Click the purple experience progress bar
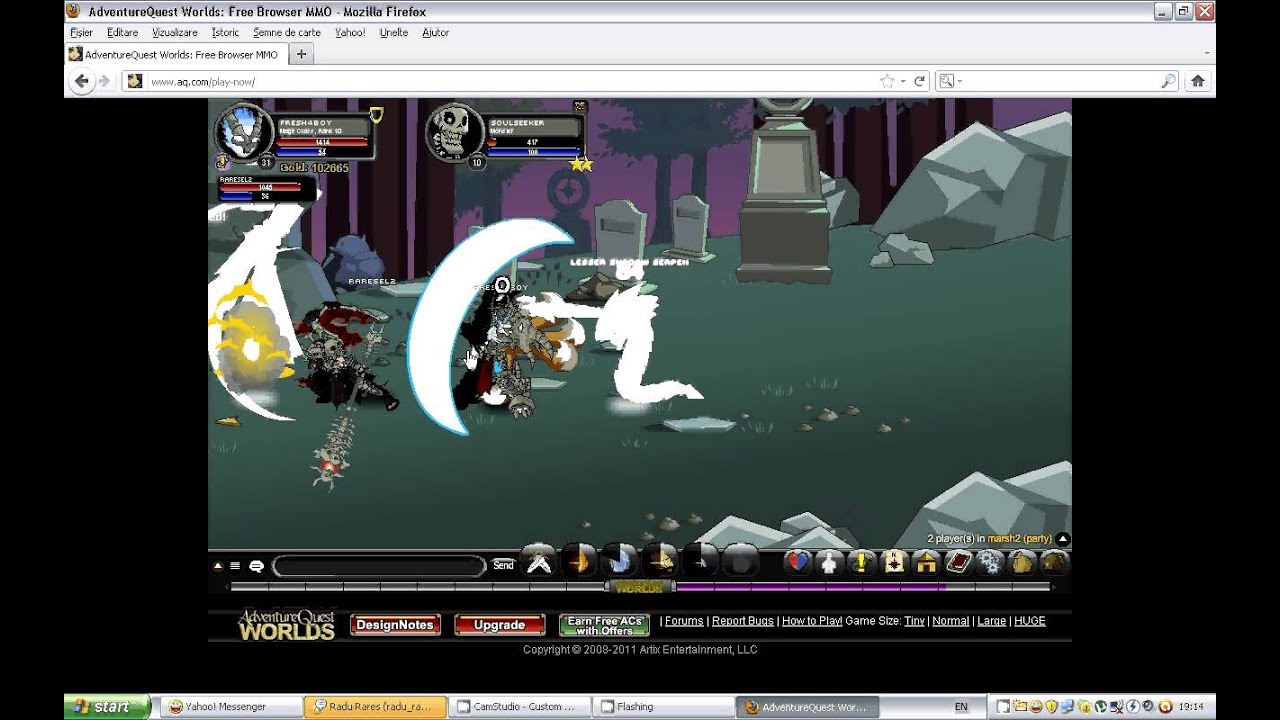 coord(812,587)
